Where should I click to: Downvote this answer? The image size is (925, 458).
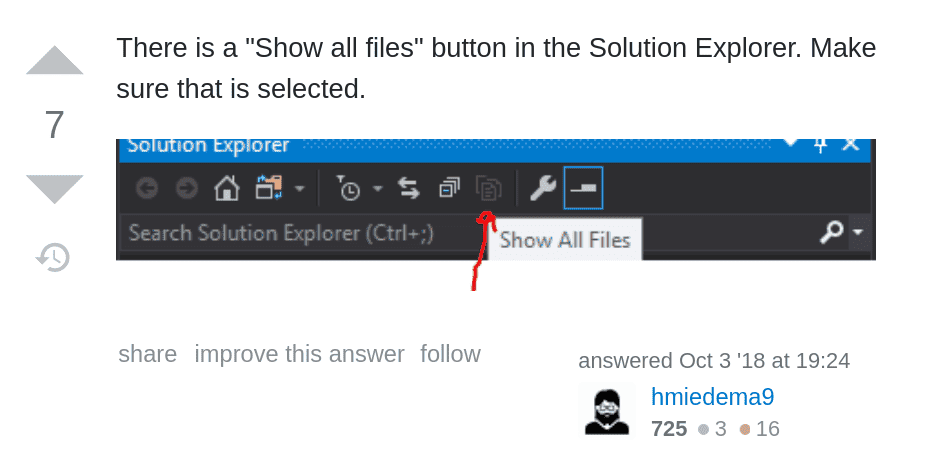[55, 188]
